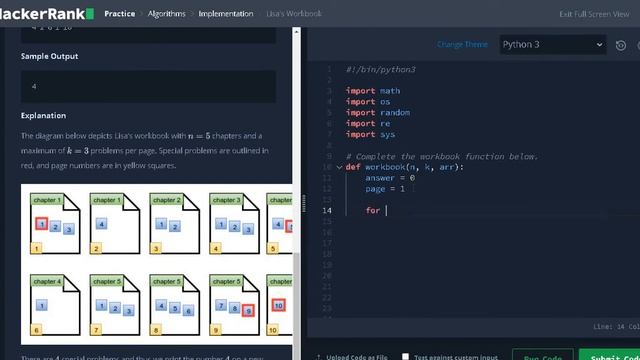Viewport: 640px width, 360px height.
Task: Click the Change Theme link
Action: tap(462, 44)
